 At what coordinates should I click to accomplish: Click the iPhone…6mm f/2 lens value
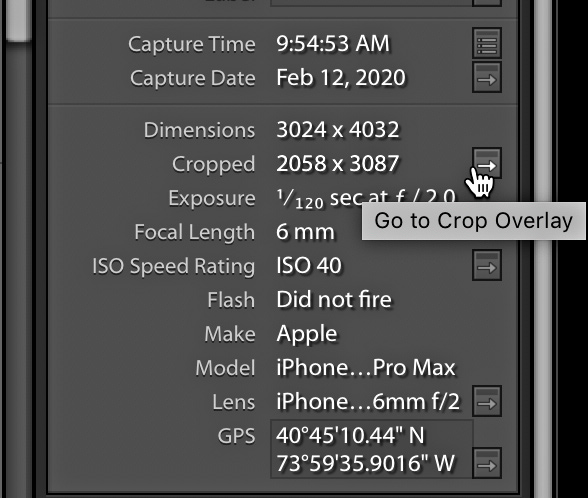point(368,402)
